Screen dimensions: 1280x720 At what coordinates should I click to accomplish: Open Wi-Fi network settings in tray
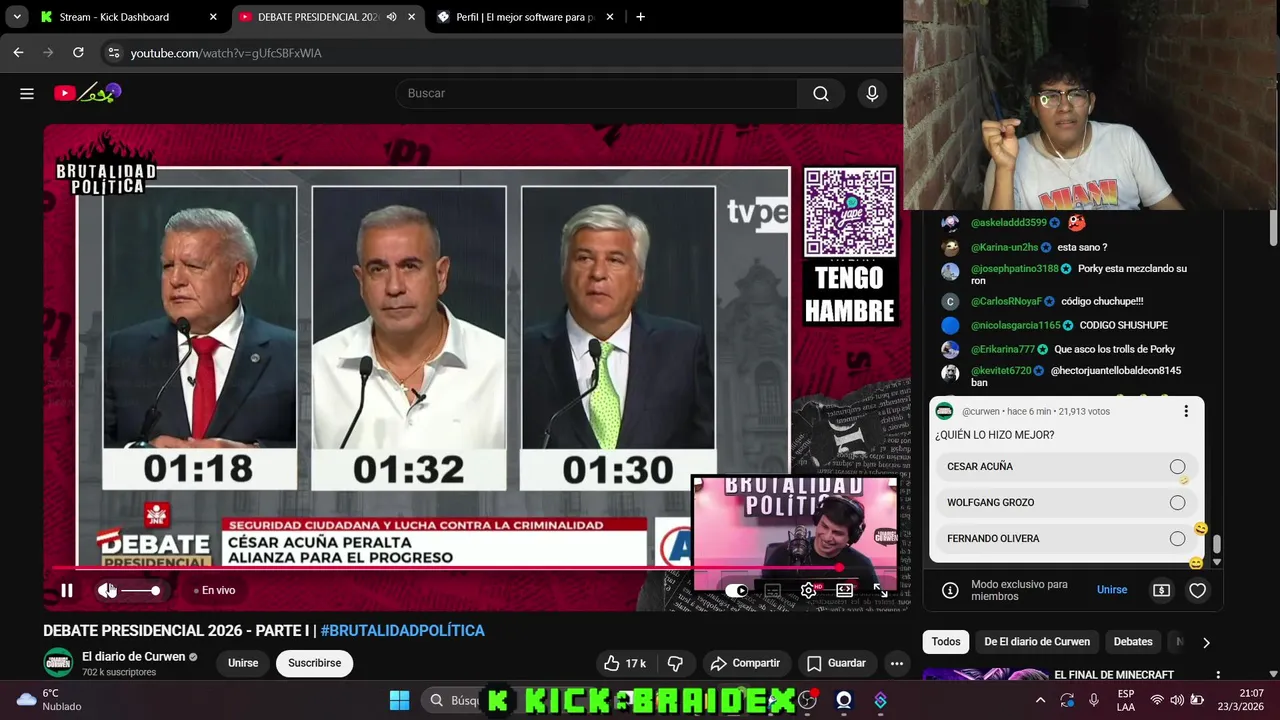(1157, 700)
